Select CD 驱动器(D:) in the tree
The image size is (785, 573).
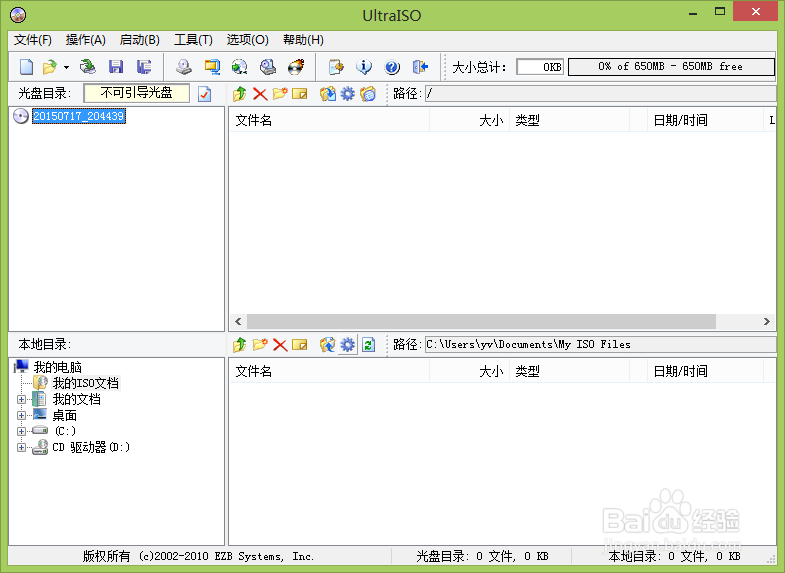(91, 447)
